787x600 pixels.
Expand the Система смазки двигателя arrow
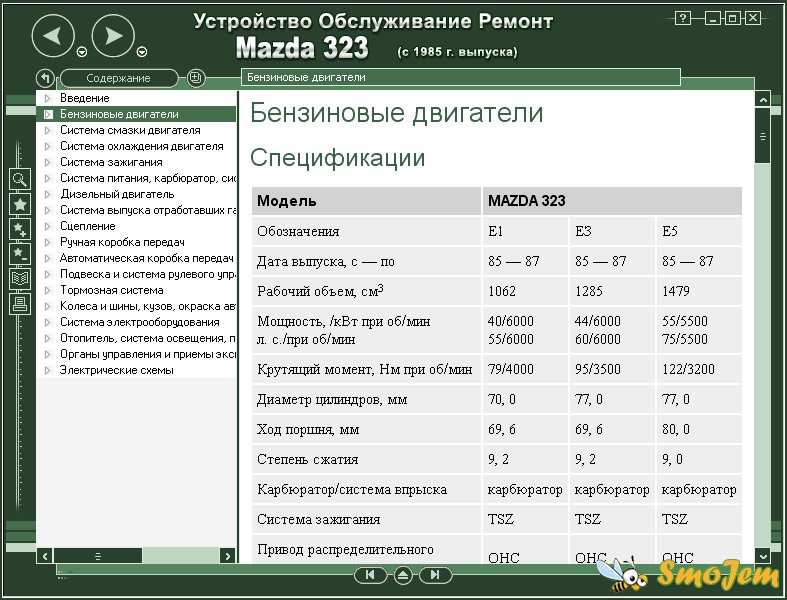click(48, 131)
